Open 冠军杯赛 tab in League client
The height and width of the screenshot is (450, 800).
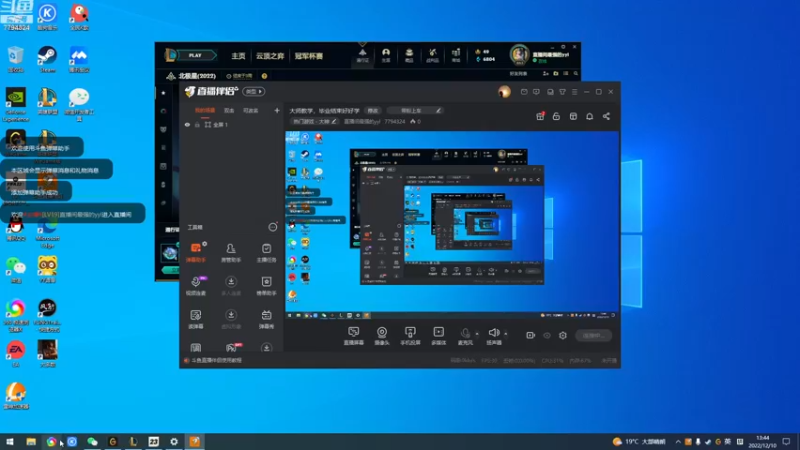(309, 56)
